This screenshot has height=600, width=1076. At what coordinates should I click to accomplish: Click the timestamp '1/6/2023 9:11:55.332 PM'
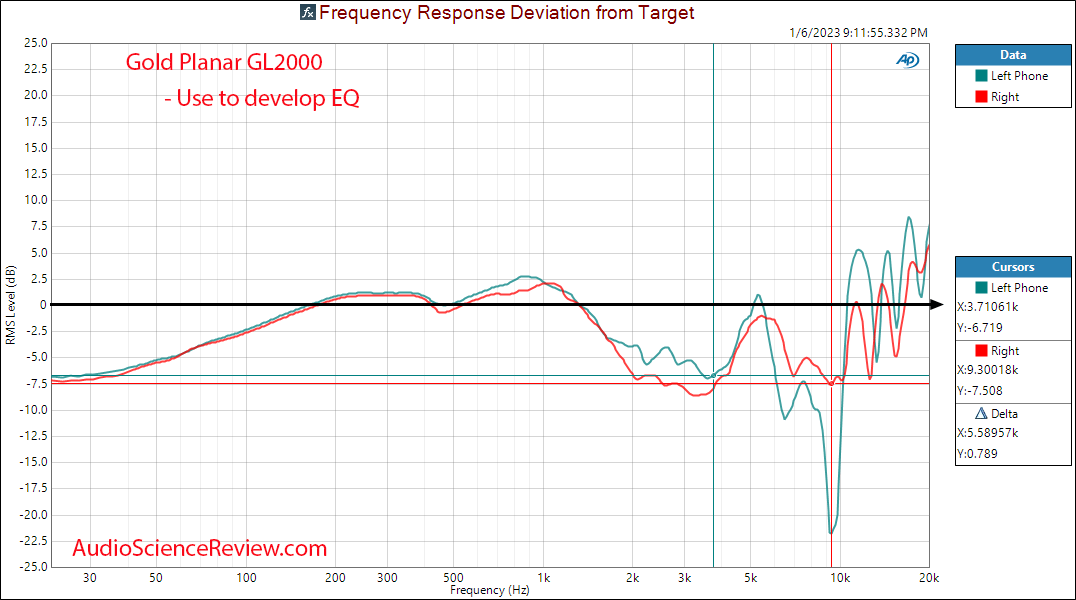(858, 32)
